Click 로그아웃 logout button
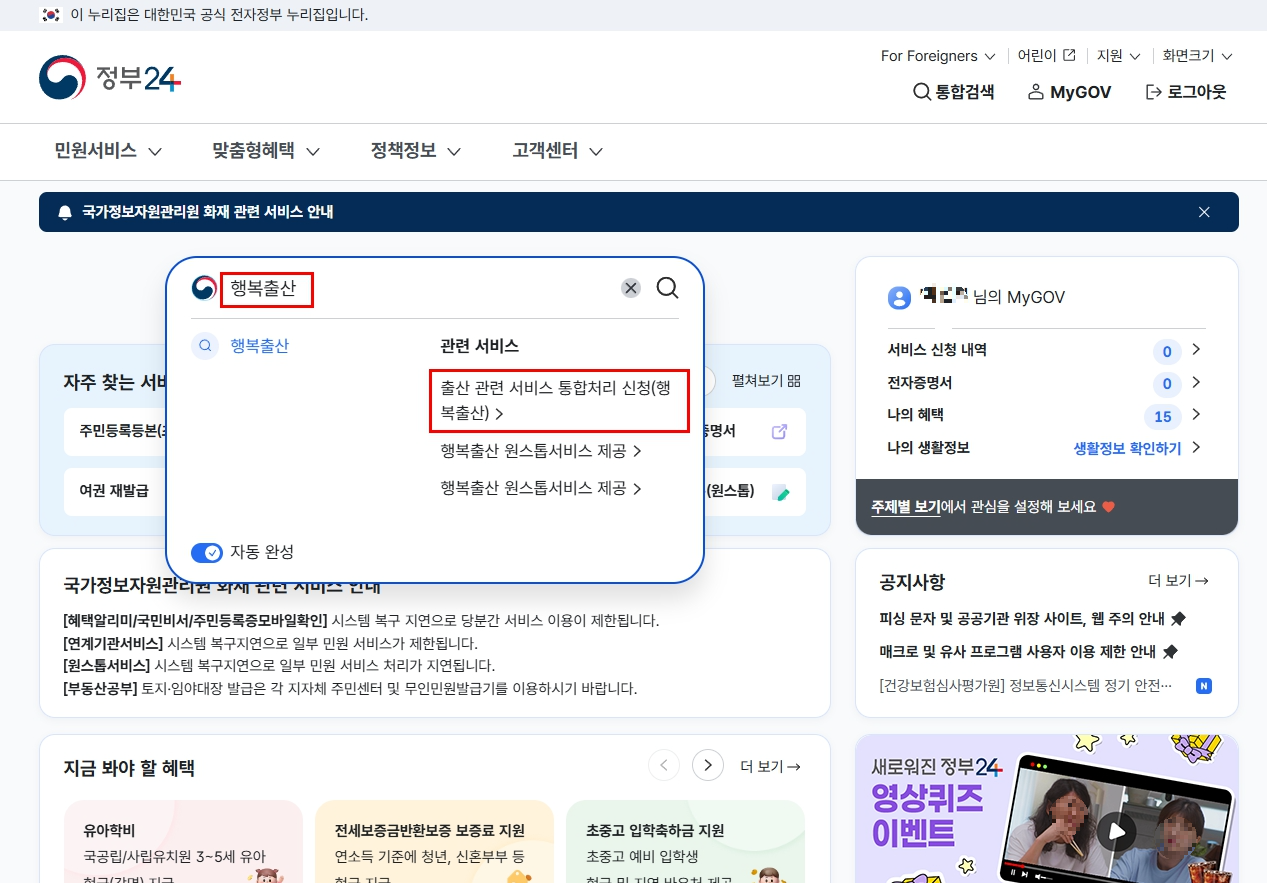 point(1186,92)
